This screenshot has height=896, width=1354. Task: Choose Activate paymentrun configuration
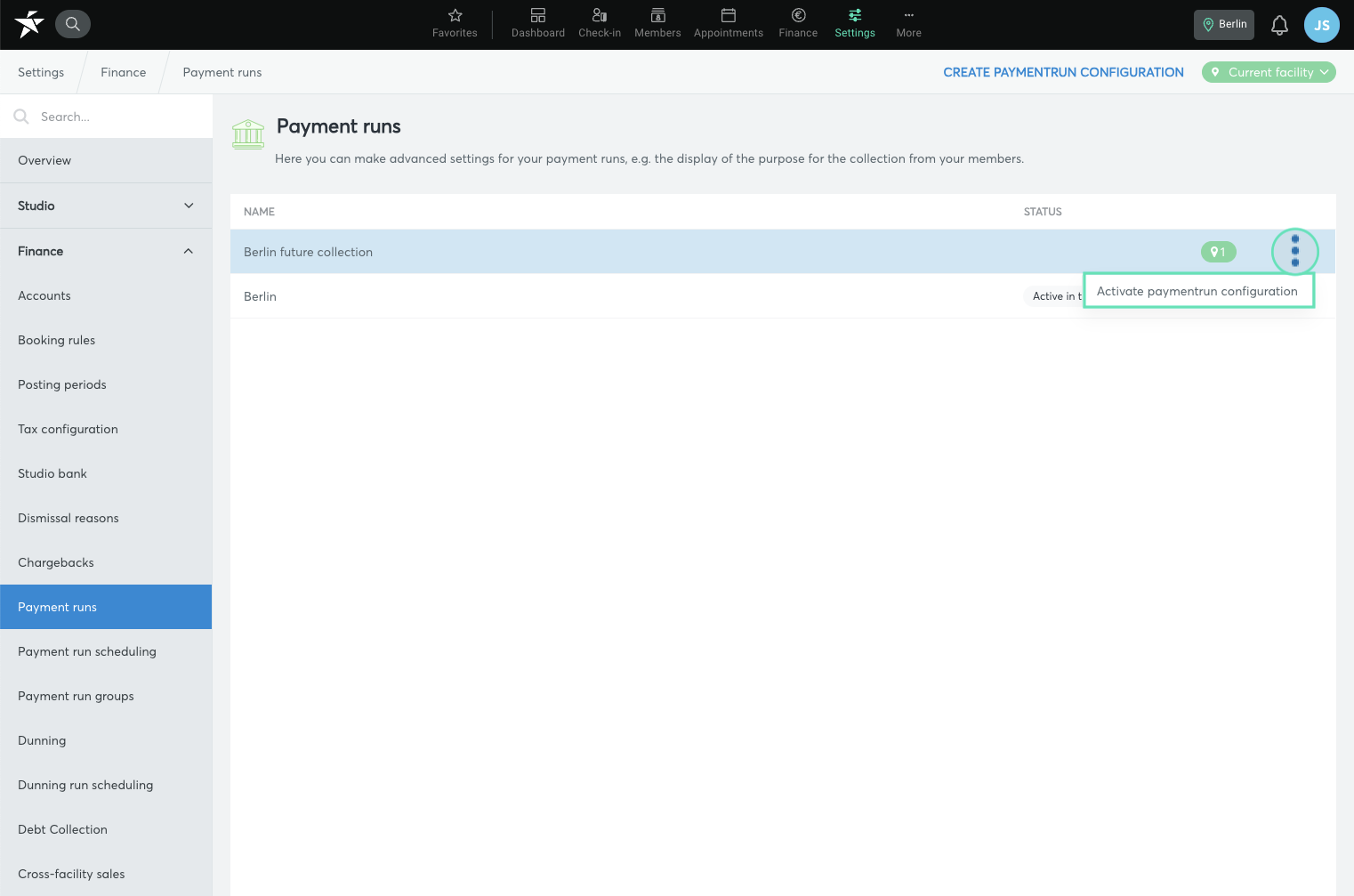pos(1197,291)
